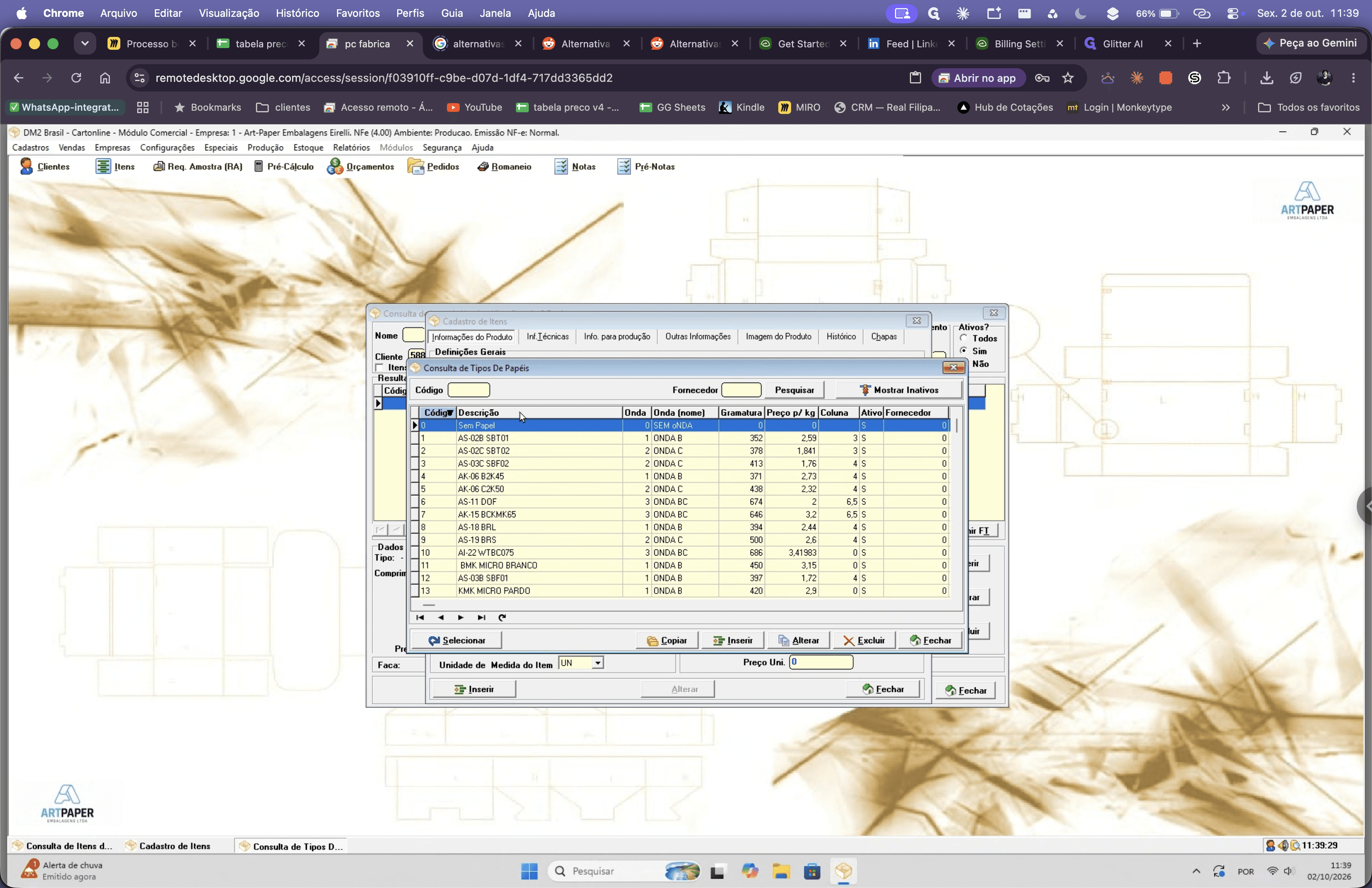Screen dimensions: 1372x888
Task: Open Req. Amostra (RA) toolbar item
Action: [198, 166]
